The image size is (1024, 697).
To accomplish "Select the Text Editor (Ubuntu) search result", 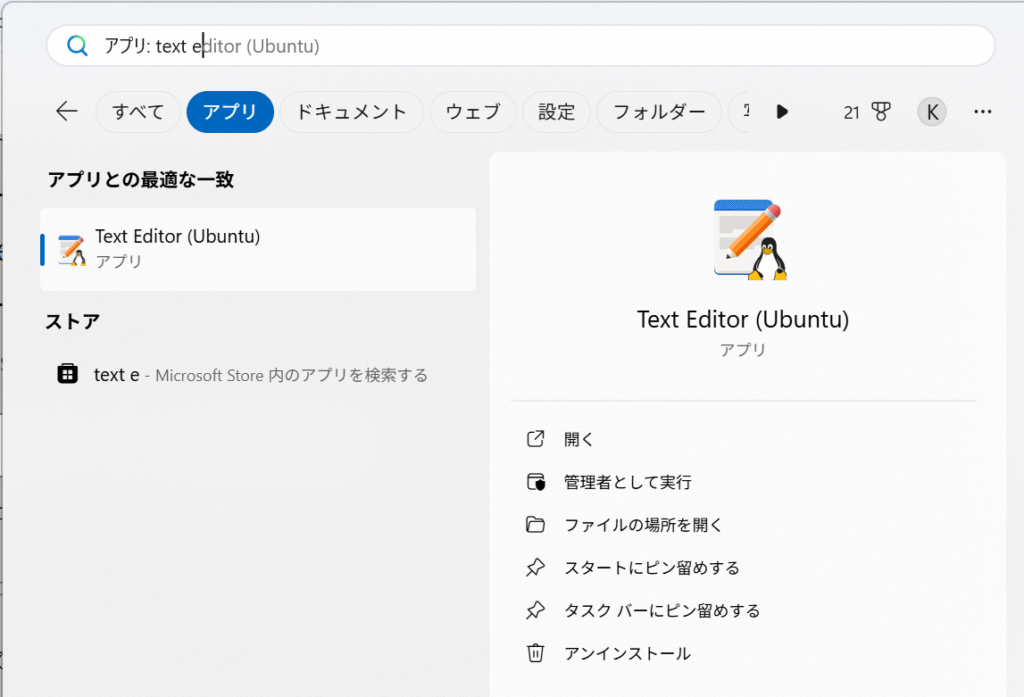I will 257,248.
